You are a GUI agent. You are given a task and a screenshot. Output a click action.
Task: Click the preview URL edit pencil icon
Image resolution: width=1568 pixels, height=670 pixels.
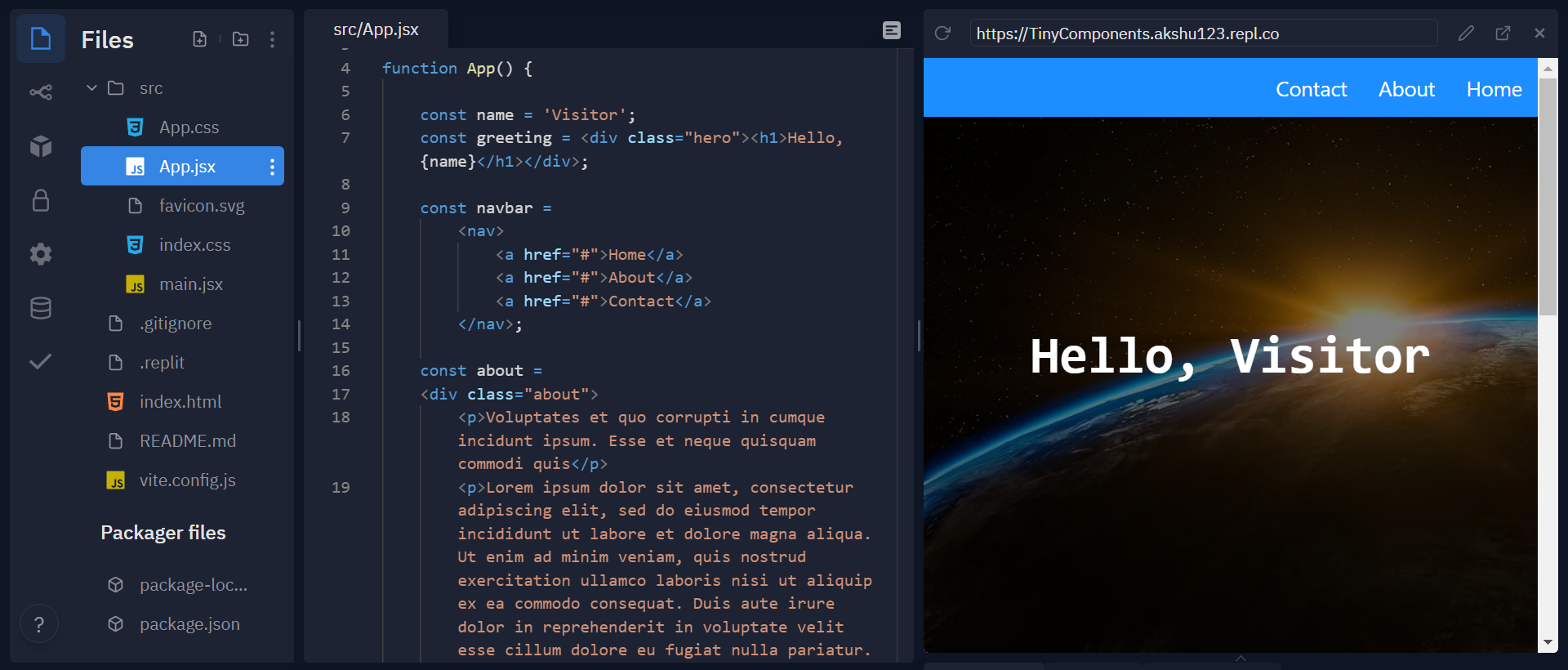[1466, 33]
